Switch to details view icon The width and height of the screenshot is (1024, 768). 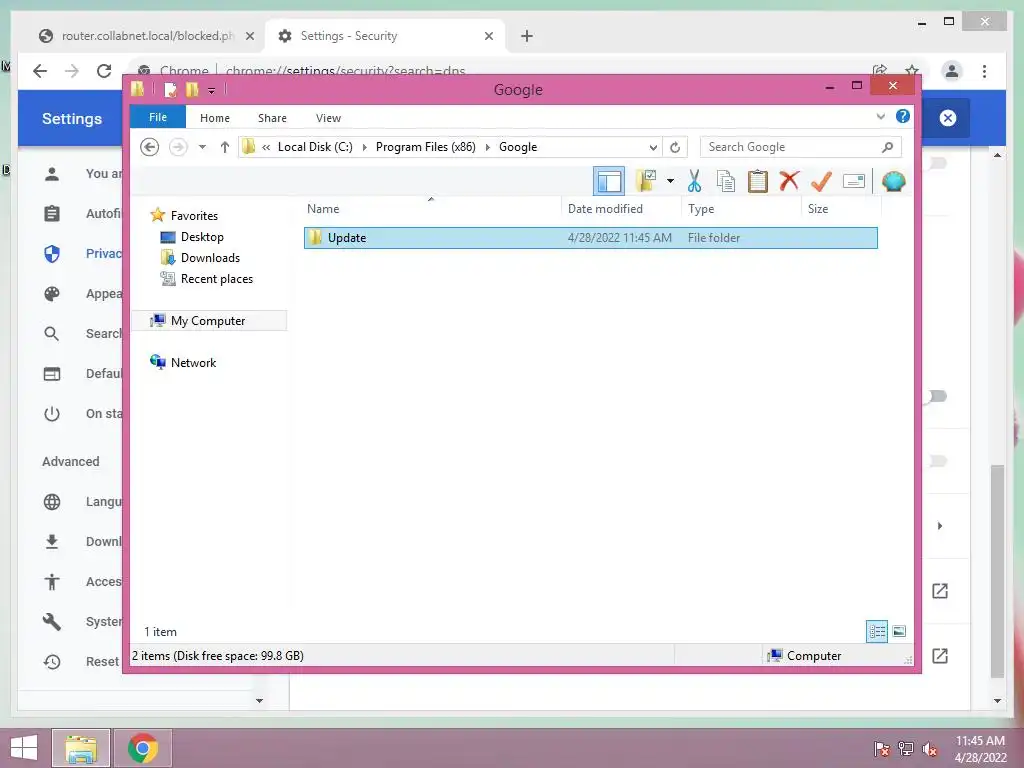point(876,631)
